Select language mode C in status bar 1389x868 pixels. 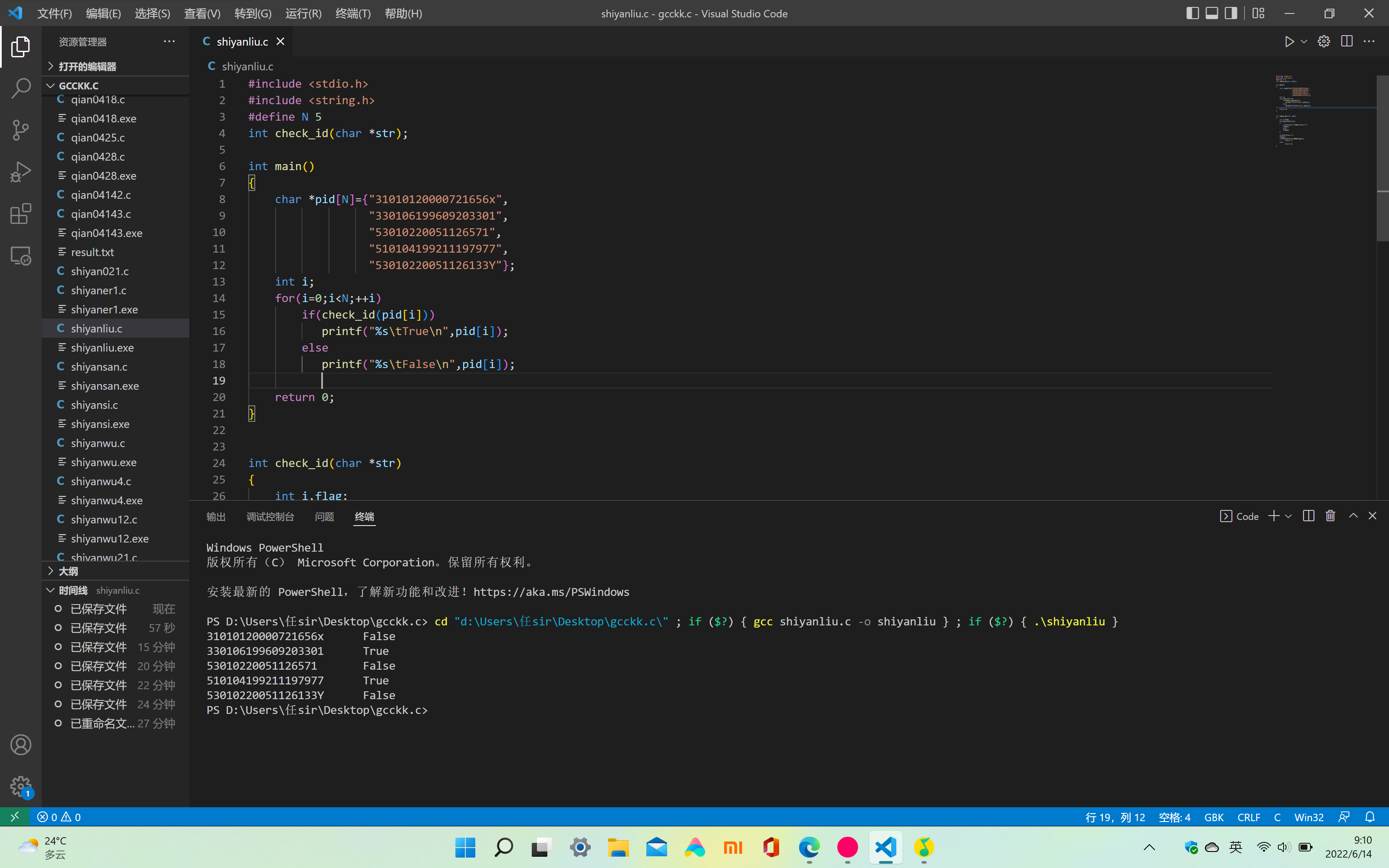coord(1277,817)
